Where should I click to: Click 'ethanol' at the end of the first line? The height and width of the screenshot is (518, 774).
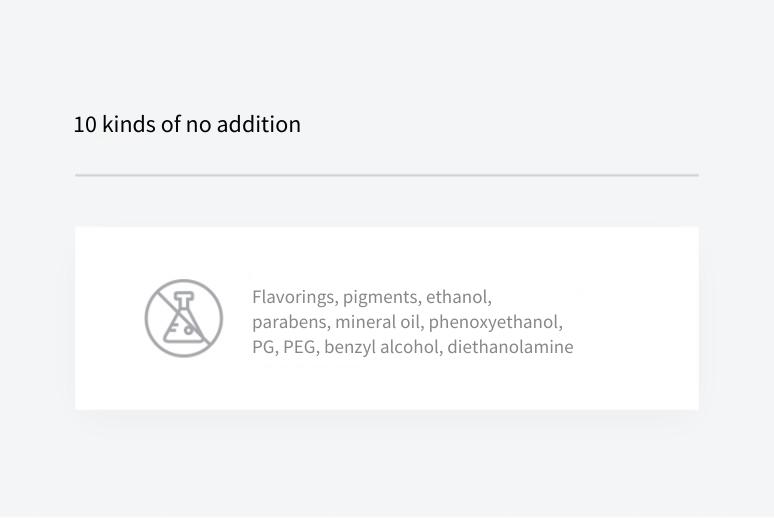pos(457,297)
